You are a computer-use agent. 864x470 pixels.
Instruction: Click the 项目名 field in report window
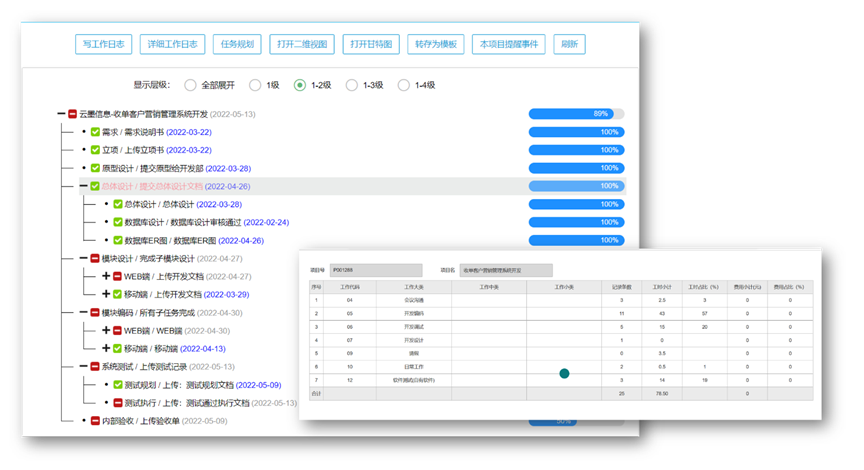coord(506,270)
